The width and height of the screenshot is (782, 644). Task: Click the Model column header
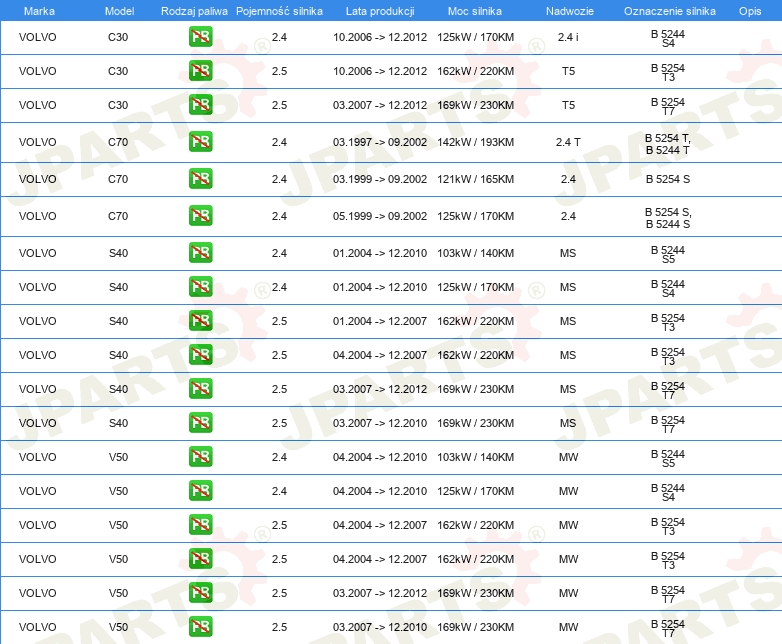[x=118, y=10]
